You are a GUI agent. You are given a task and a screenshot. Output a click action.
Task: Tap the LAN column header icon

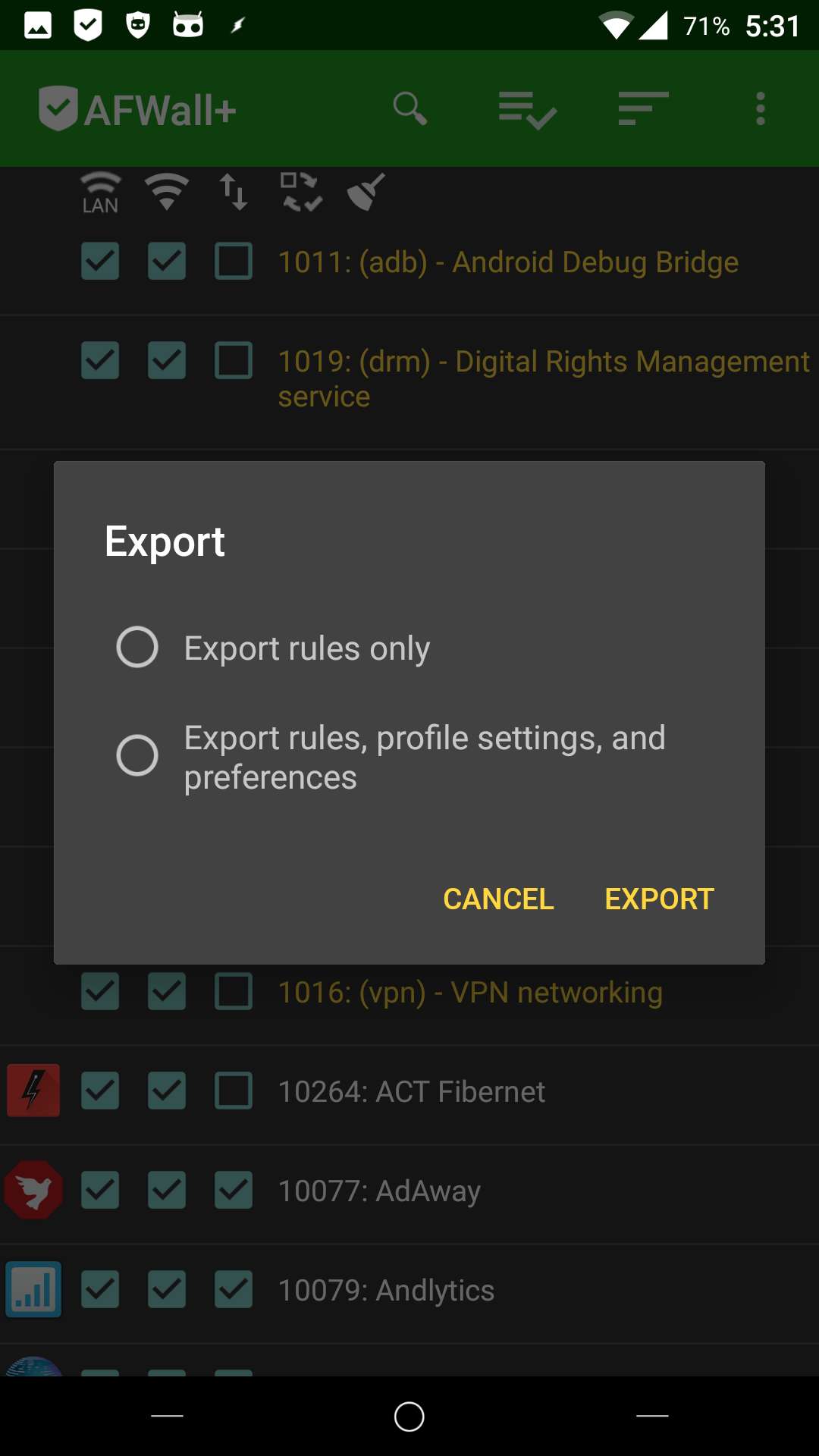100,193
